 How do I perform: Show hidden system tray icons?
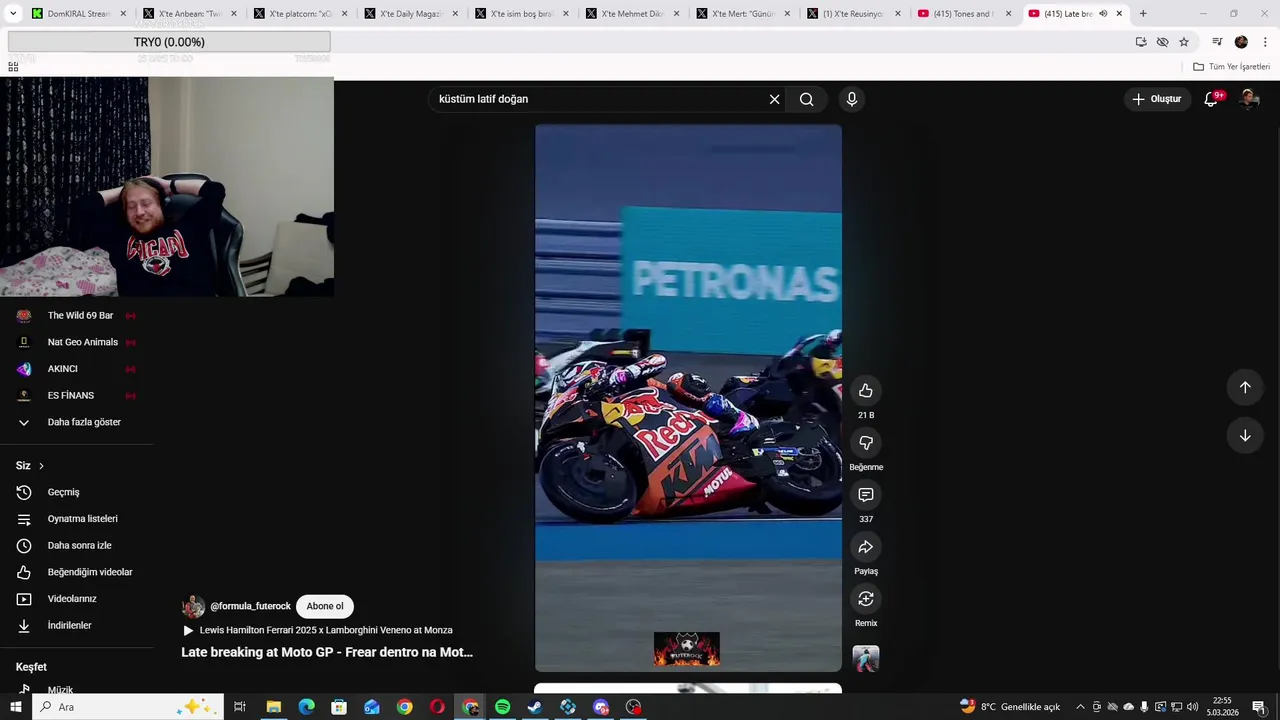tap(1080, 707)
